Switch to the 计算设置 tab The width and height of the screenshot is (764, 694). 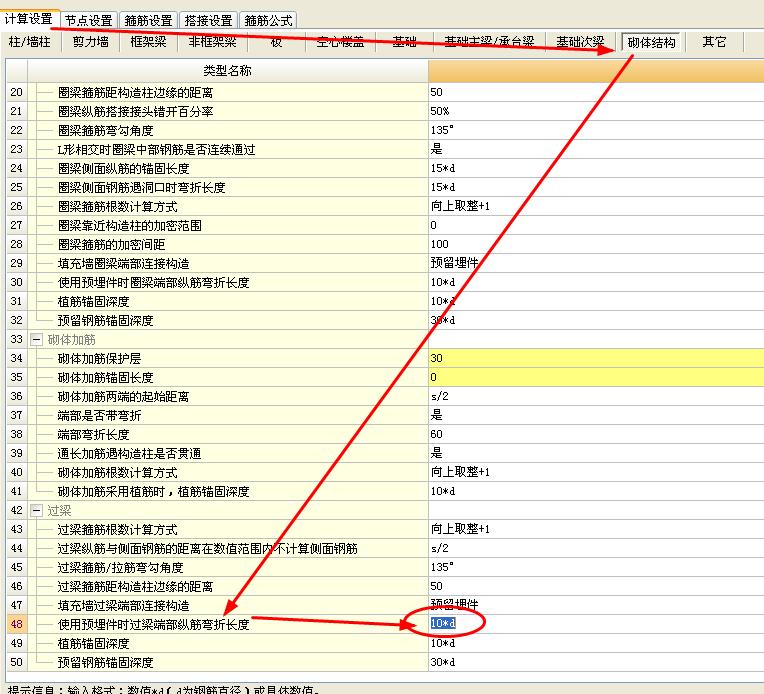(29, 19)
